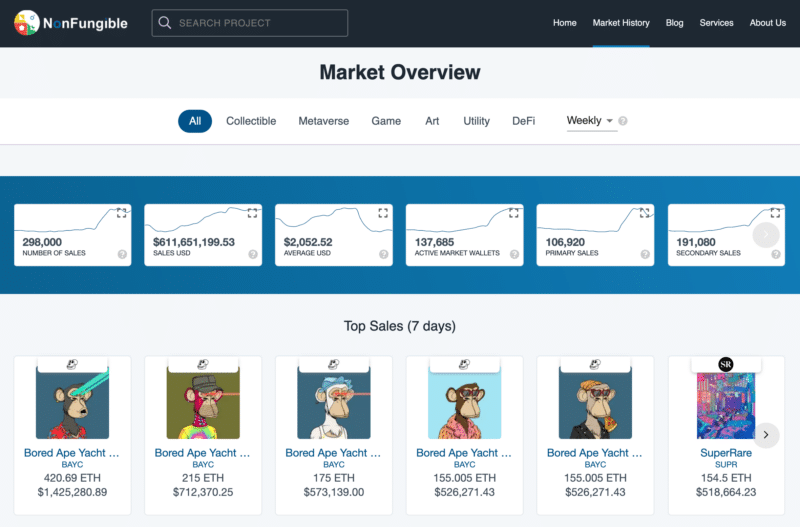The width and height of the screenshot is (800, 527).
Task: Click the $611,651,199.53 sales value
Action: click(194, 242)
